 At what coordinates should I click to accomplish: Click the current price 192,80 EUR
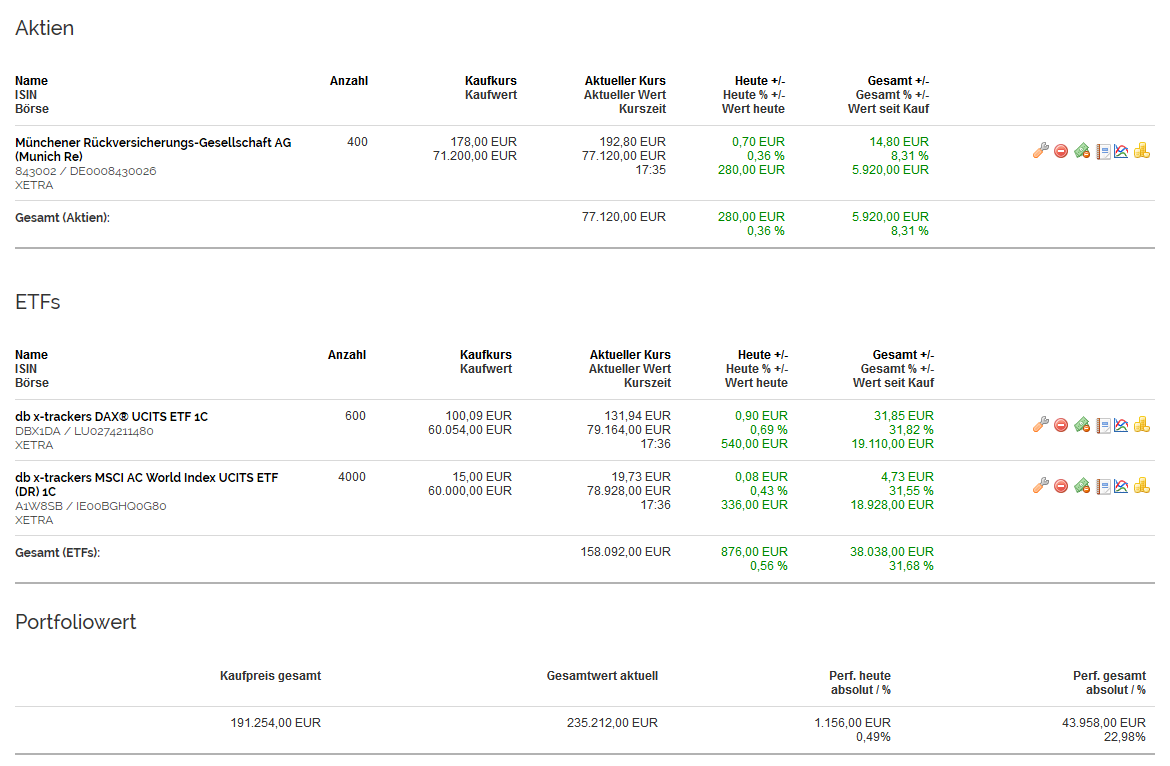pyautogui.click(x=632, y=142)
